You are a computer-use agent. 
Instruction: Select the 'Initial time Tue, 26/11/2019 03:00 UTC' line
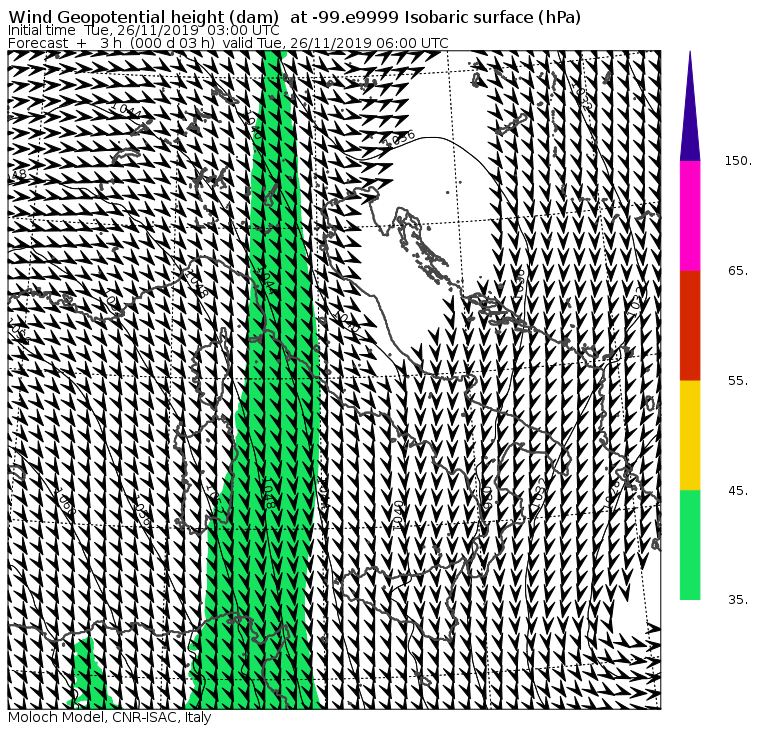tap(144, 31)
